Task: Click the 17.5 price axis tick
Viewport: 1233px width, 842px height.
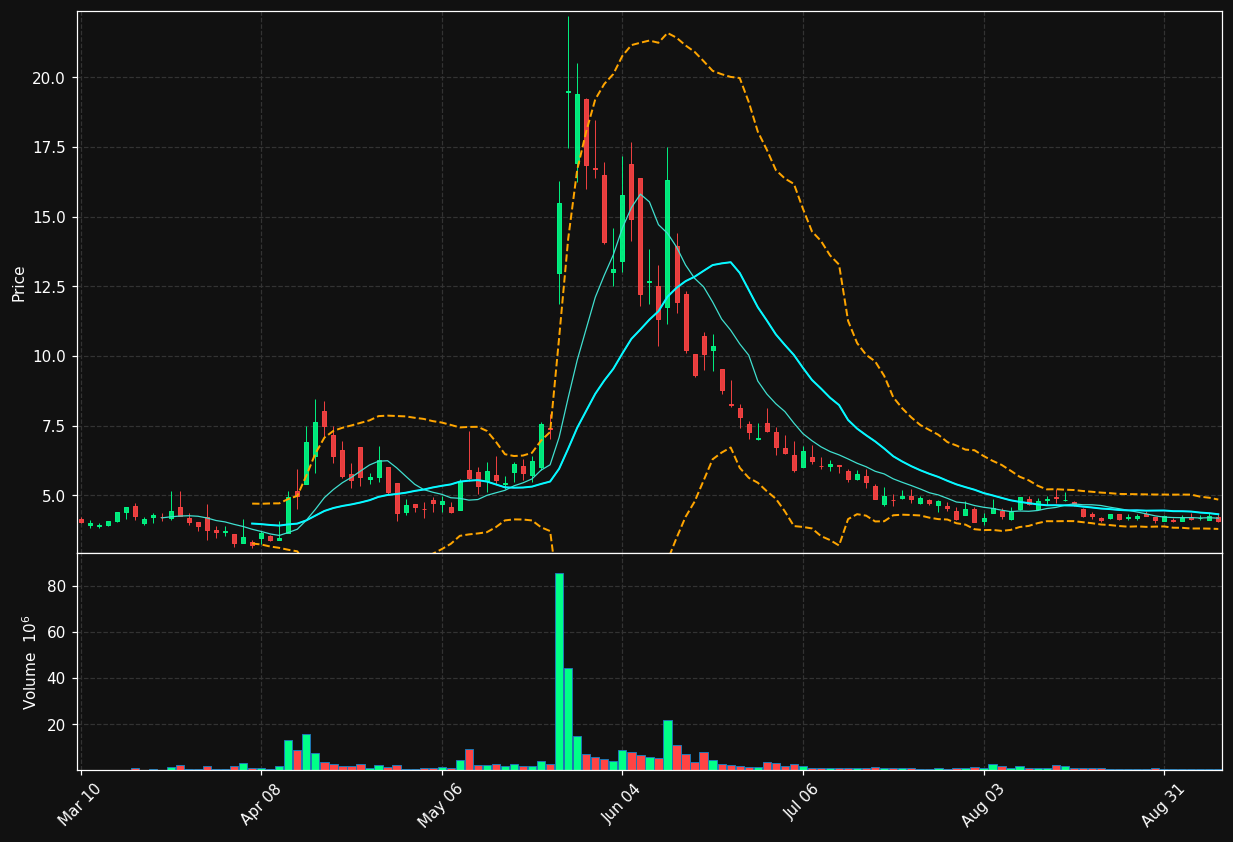Action: tap(49, 148)
